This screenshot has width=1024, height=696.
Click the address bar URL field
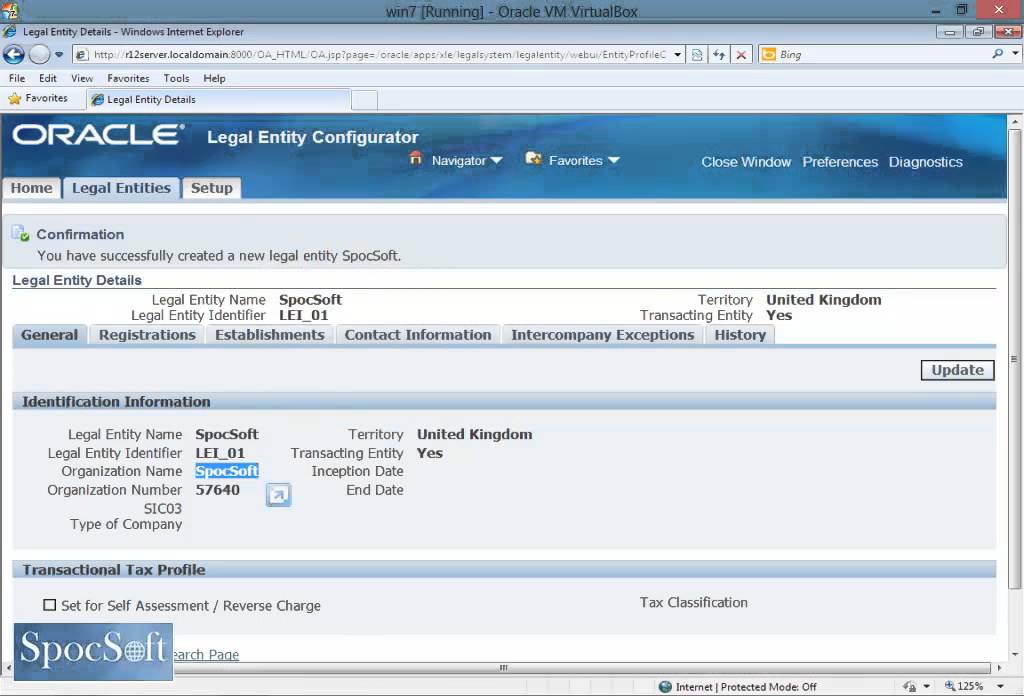click(373, 55)
